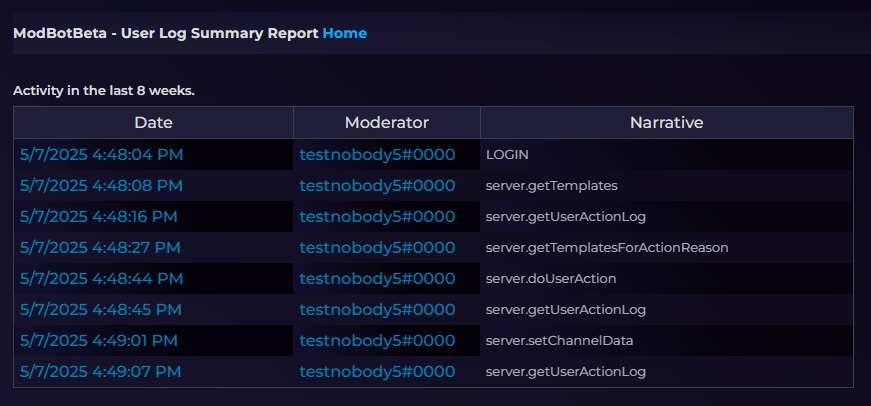Select the moderator link in the server.getTemplates row
The width and height of the screenshot is (871, 406).
tap(377, 186)
